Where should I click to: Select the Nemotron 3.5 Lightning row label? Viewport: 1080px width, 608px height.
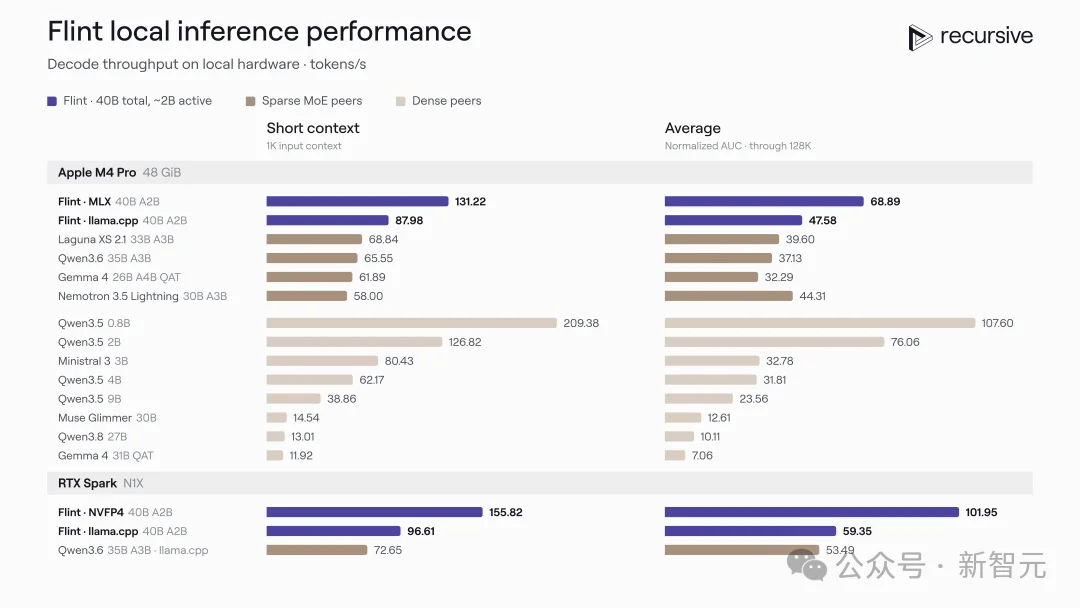coord(142,296)
